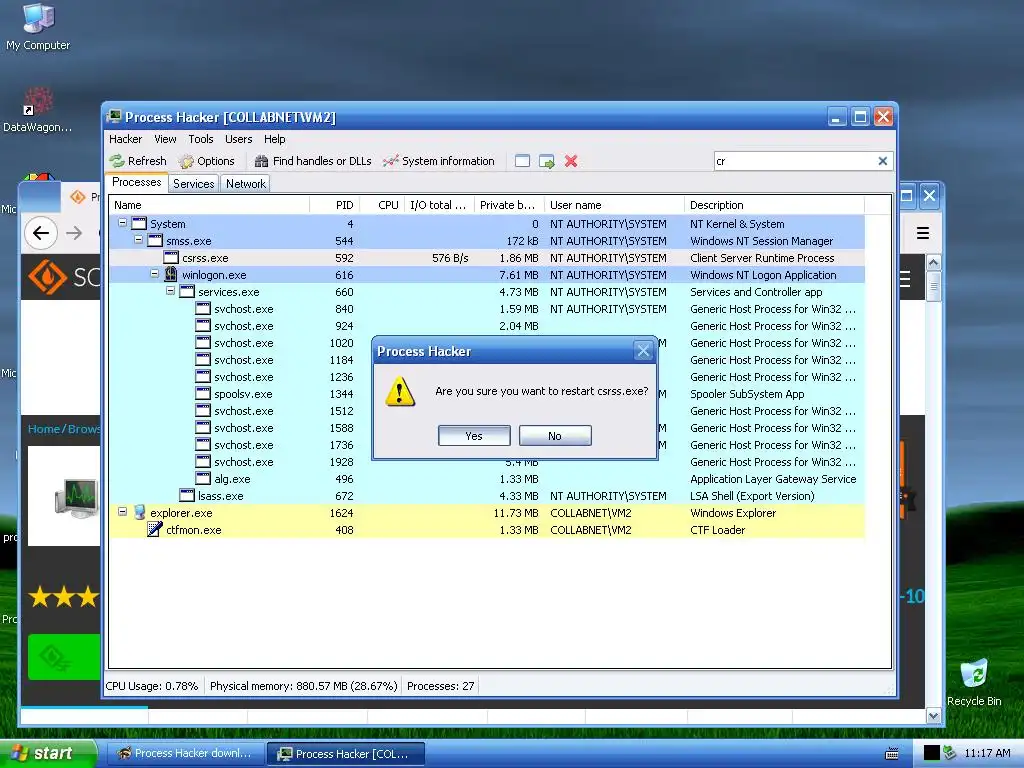The height and width of the screenshot is (768, 1024).
Task: Click the find window and thread icon
Action: tap(547, 161)
